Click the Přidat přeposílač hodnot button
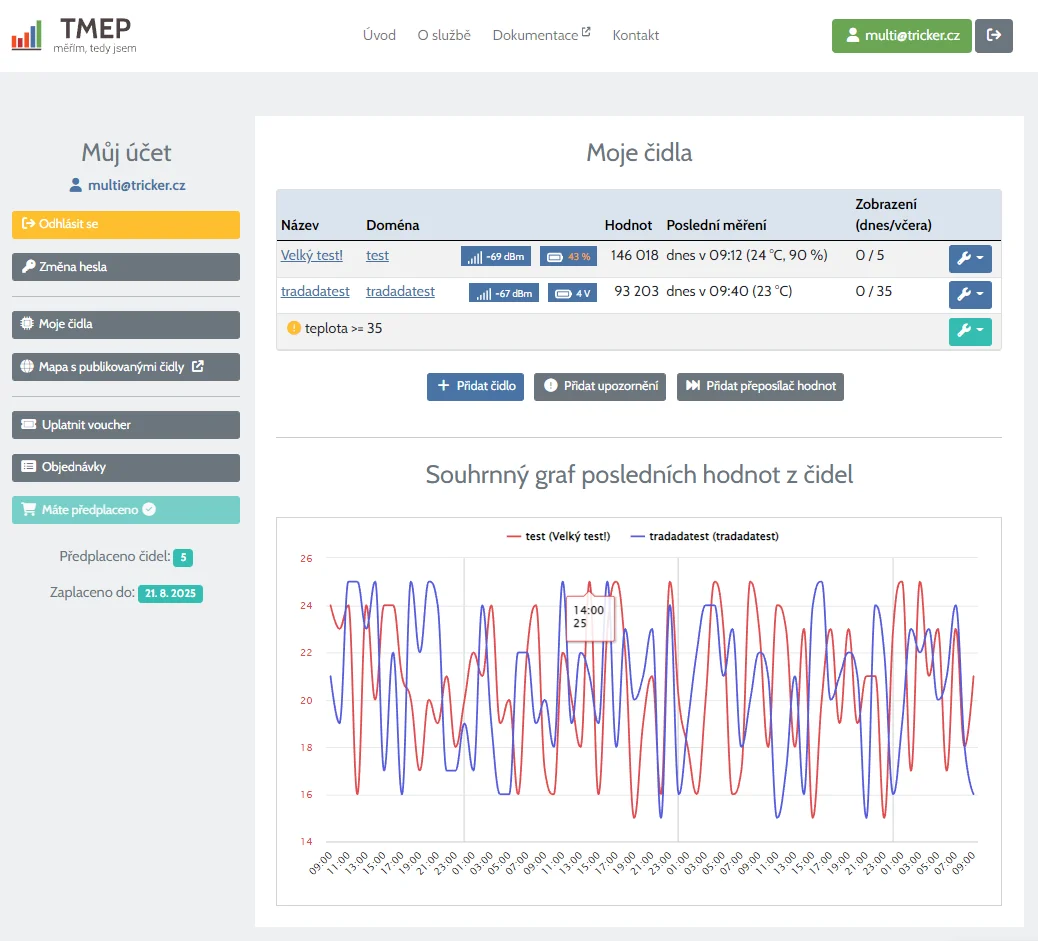Viewport: 1038px width, 941px height. pos(760,386)
